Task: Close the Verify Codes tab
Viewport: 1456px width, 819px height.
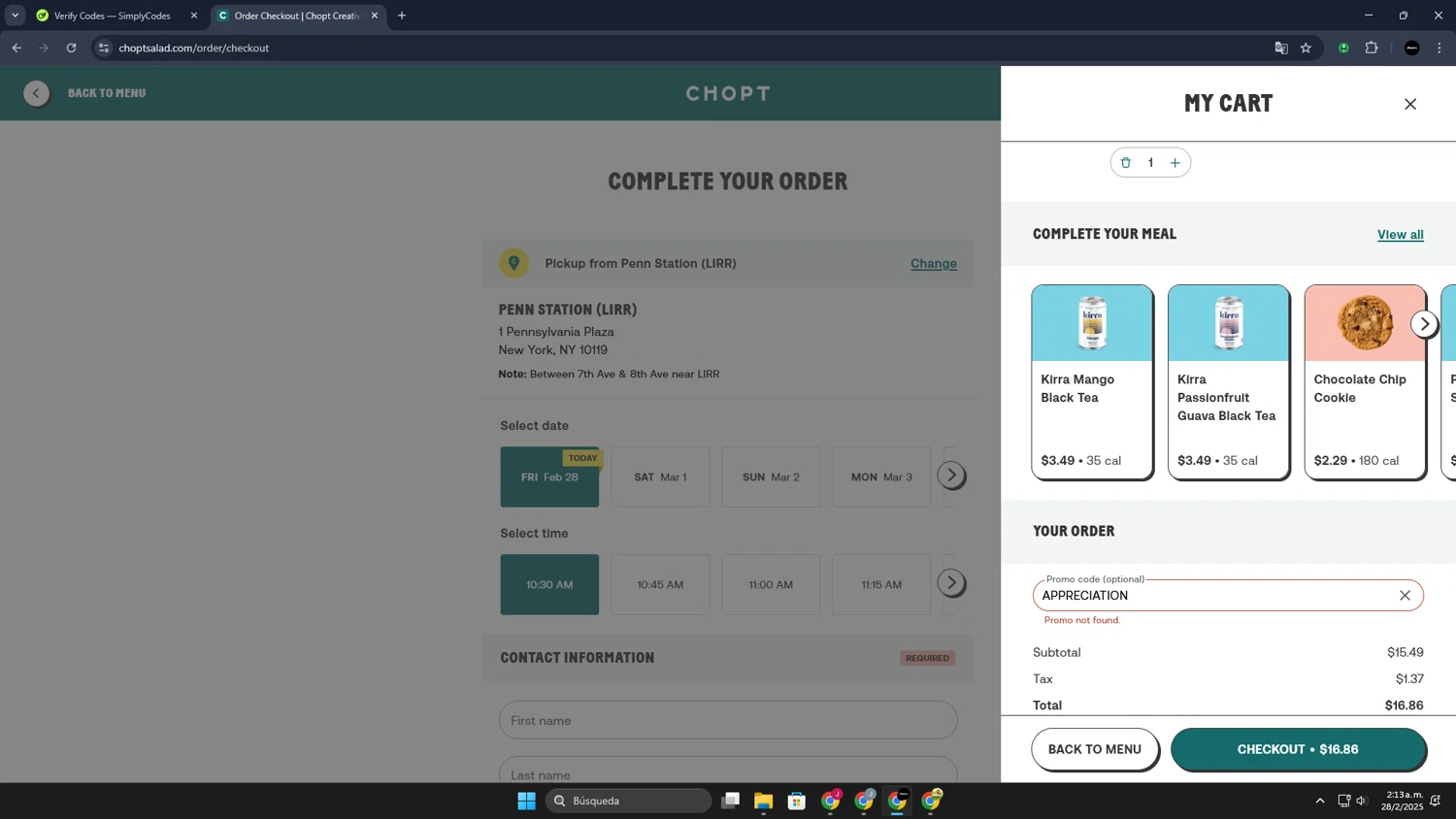Action: [x=194, y=16]
